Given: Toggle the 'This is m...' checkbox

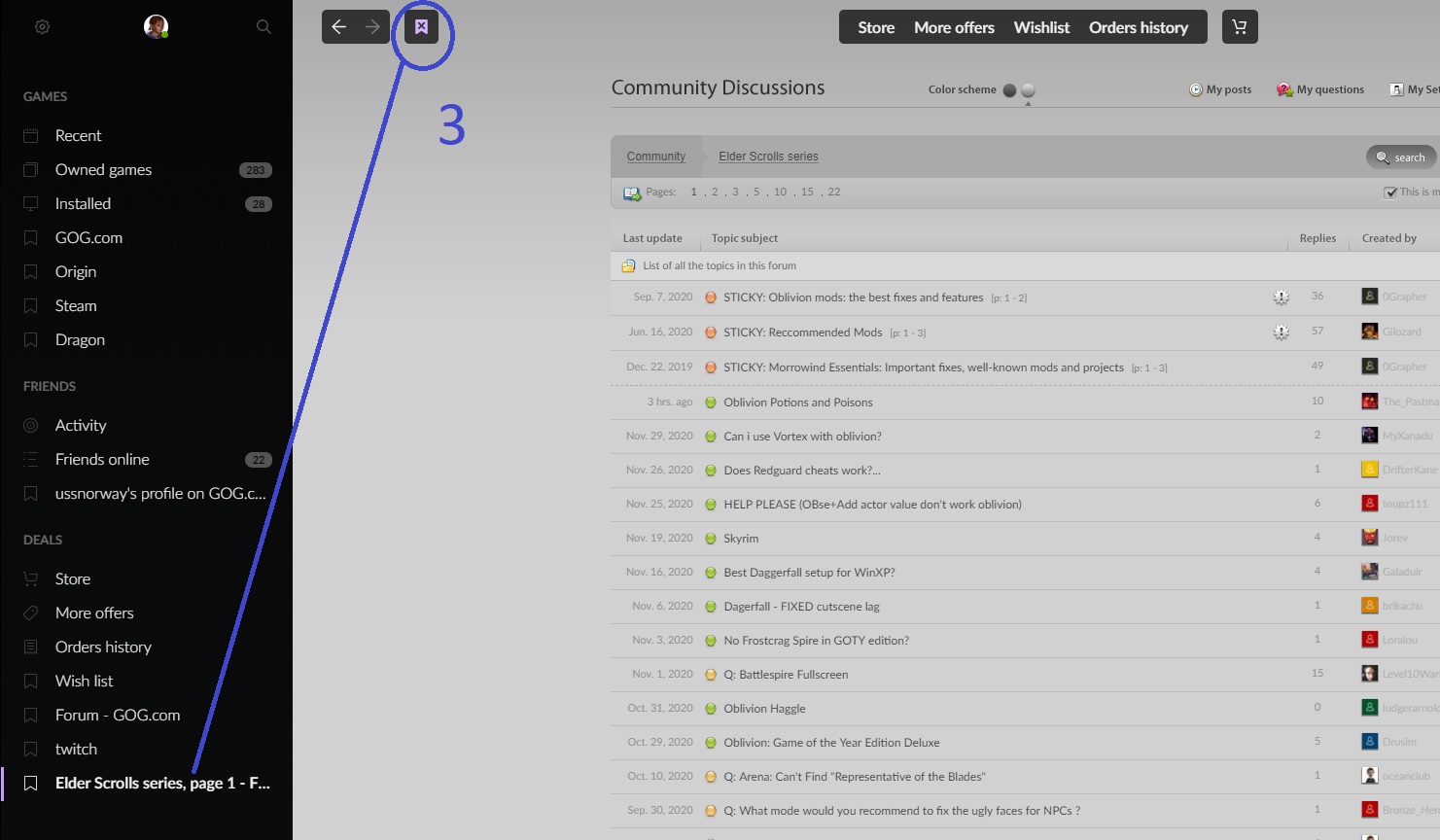Looking at the screenshot, I should 1390,192.
